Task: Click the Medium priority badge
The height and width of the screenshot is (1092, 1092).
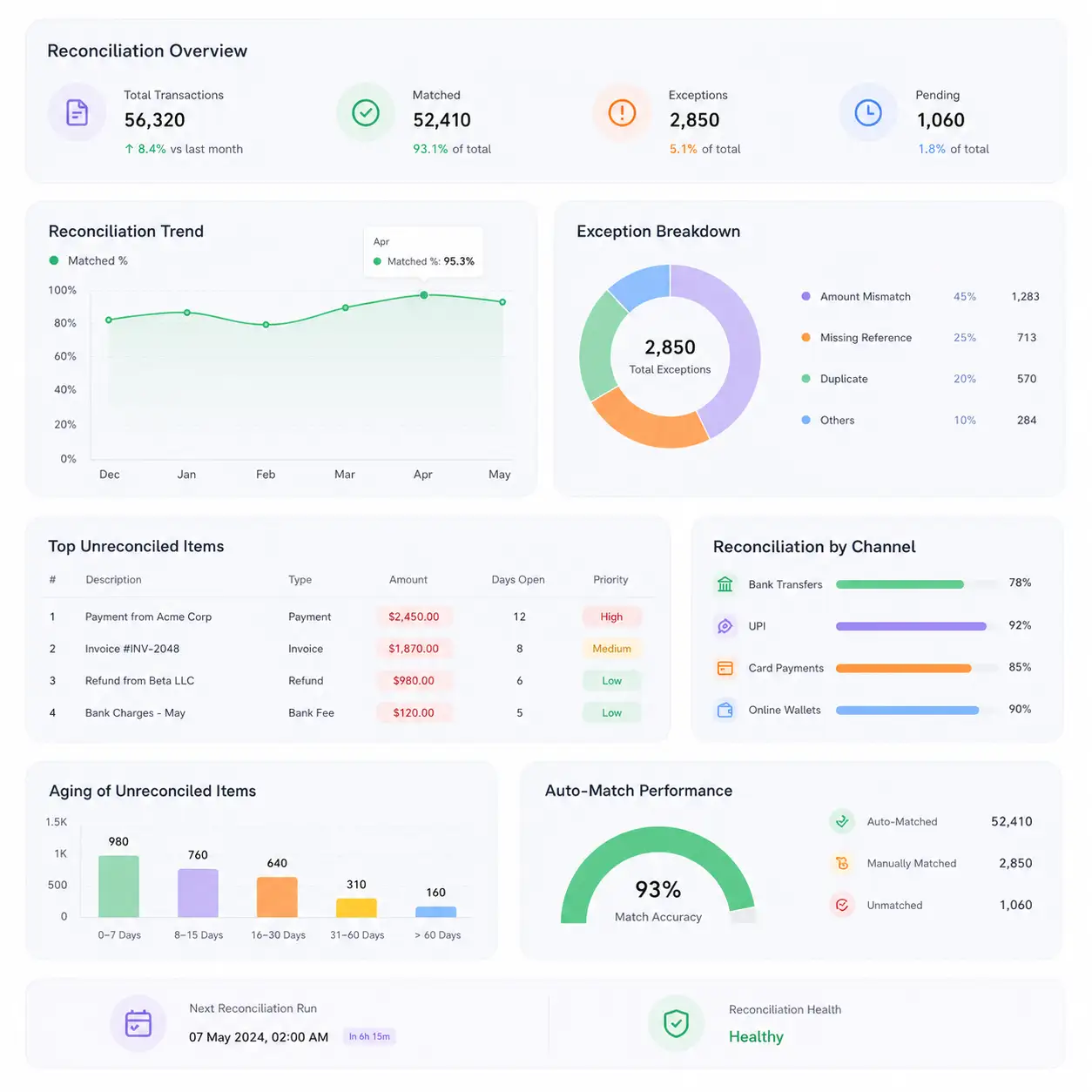Action: [611, 649]
